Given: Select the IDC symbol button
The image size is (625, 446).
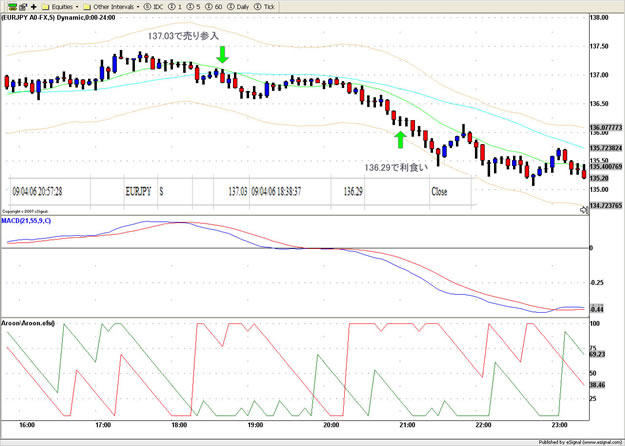Looking at the screenshot, I should (153, 7).
